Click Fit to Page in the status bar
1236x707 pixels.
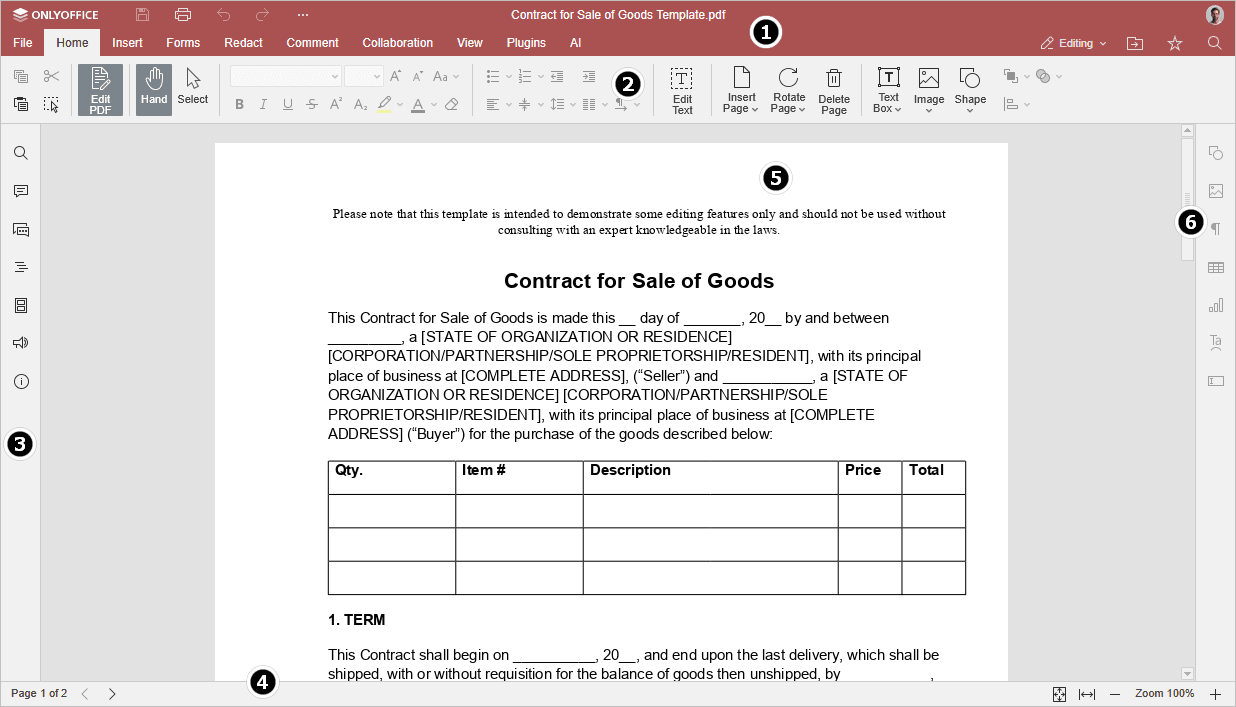pos(1059,694)
